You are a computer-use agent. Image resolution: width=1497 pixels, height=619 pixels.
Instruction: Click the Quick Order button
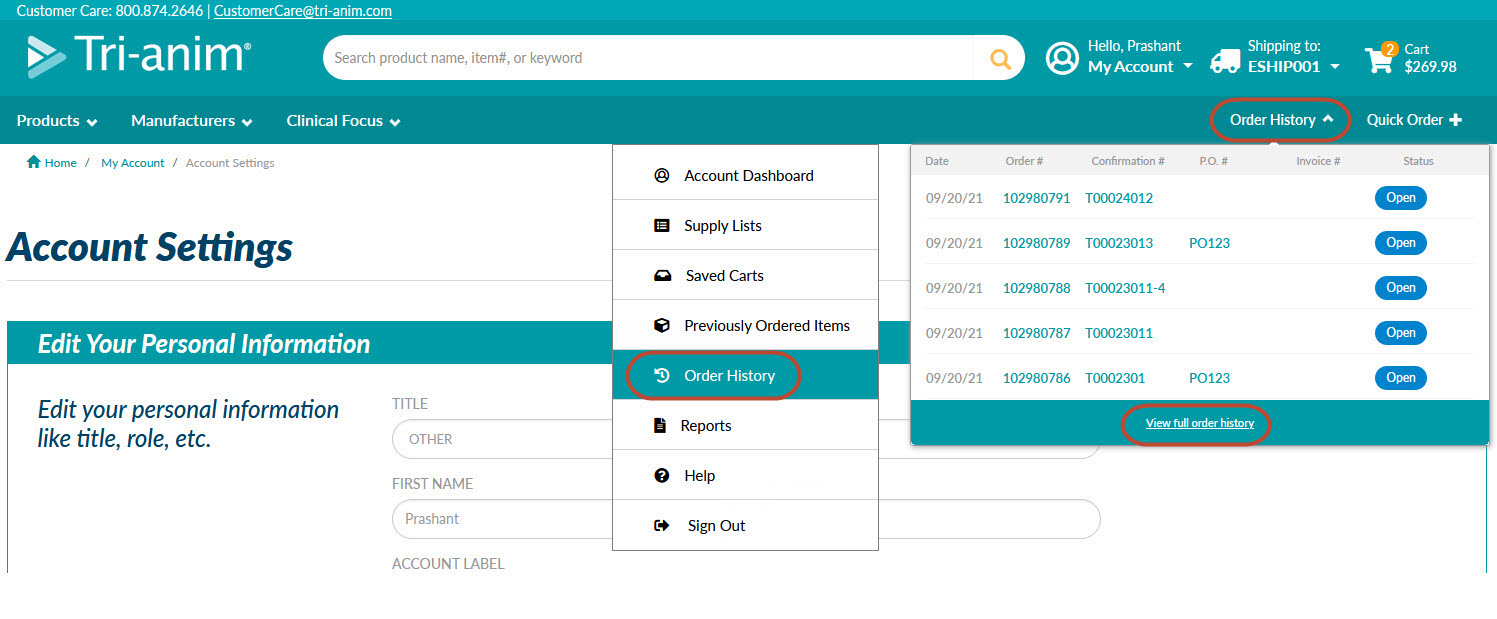(1414, 120)
